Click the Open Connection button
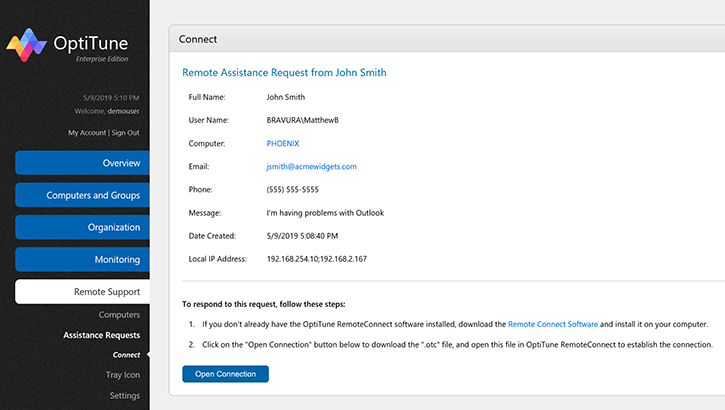This screenshot has width=725, height=410. click(x=225, y=374)
